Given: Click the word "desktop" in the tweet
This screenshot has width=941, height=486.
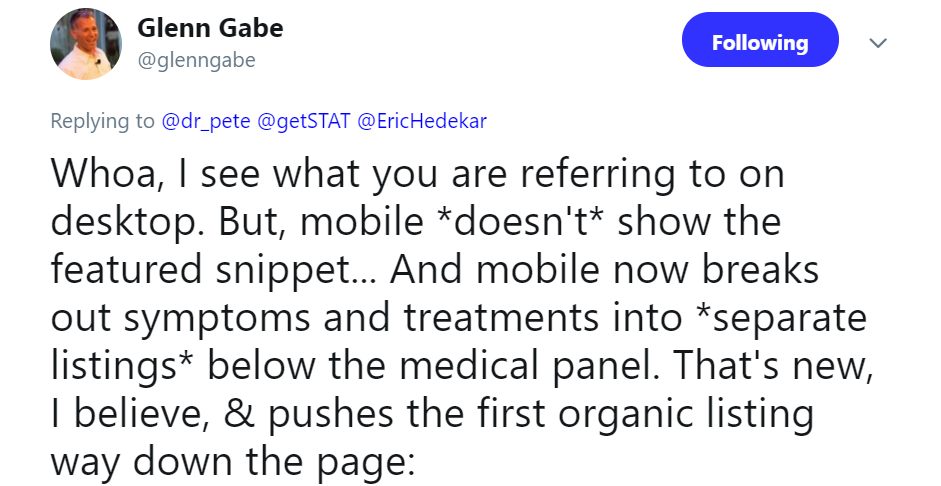Looking at the screenshot, I should pyautogui.click(x=117, y=220).
